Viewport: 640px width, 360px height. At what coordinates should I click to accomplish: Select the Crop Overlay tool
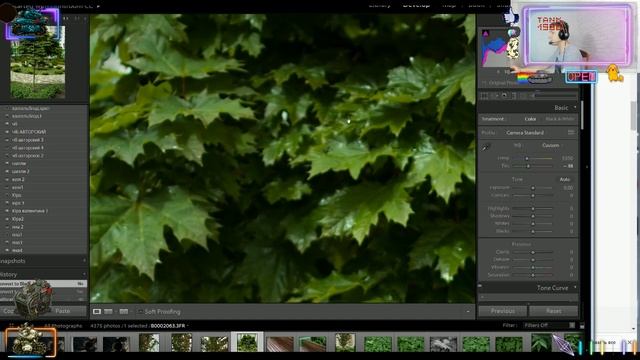tap(484, 96)
